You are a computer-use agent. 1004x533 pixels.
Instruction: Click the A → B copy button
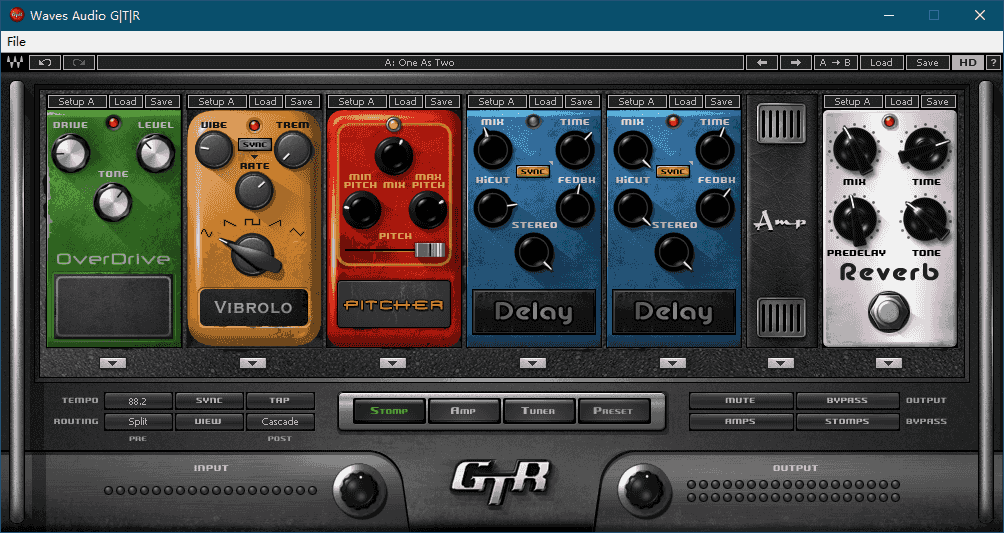[835, 62]
